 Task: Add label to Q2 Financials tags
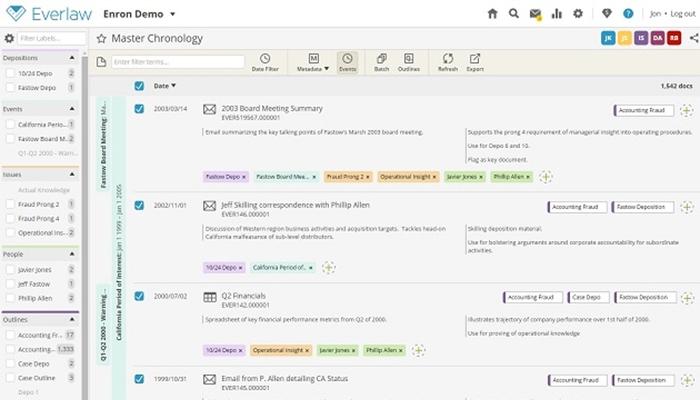(x=418, y=350)
